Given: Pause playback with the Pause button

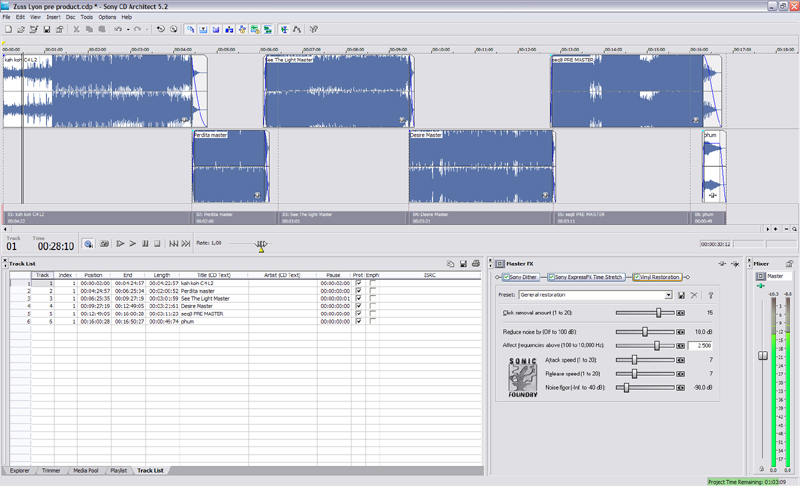Looking at the screenshot, I should (145, 244).
